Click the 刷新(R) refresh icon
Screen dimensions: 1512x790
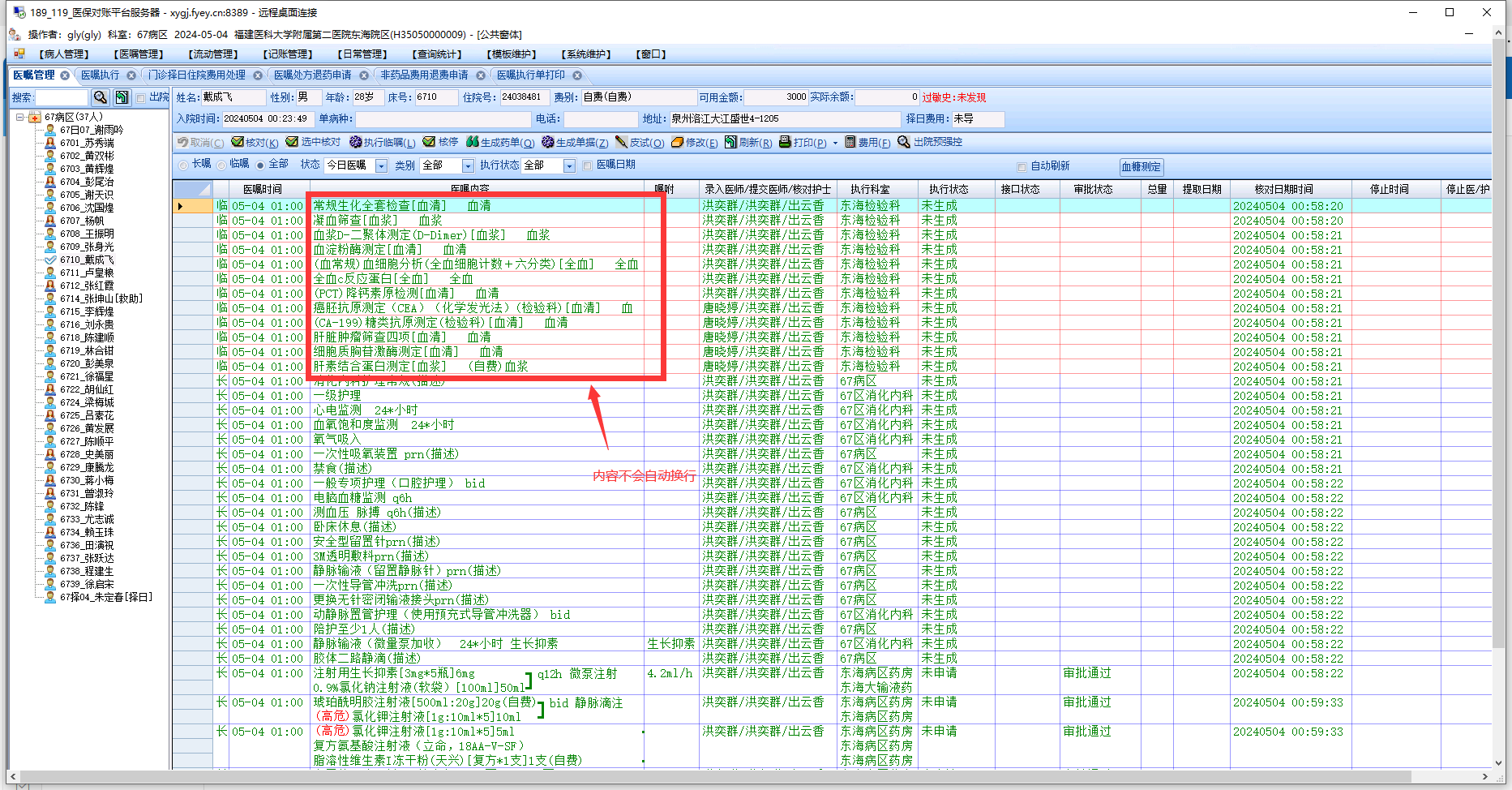pos(730,142)
